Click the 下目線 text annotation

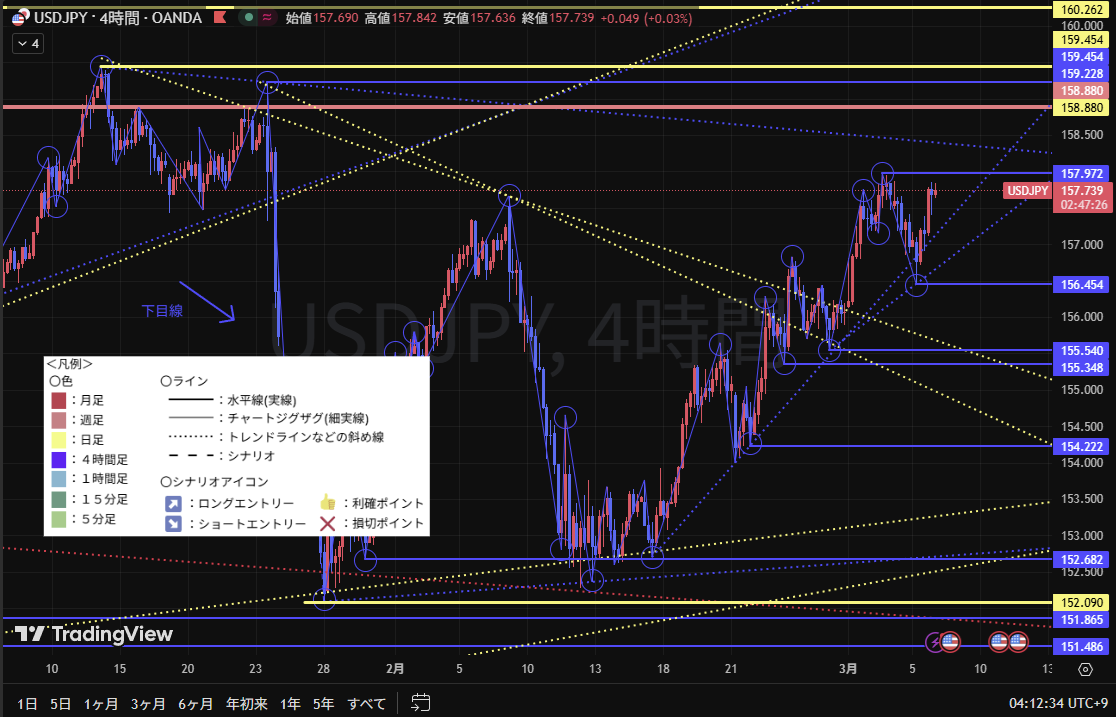(161, 311)
